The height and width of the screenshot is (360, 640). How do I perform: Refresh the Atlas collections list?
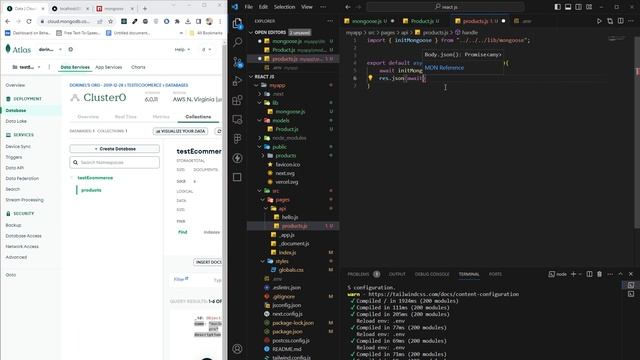click(x=219, y=131)
